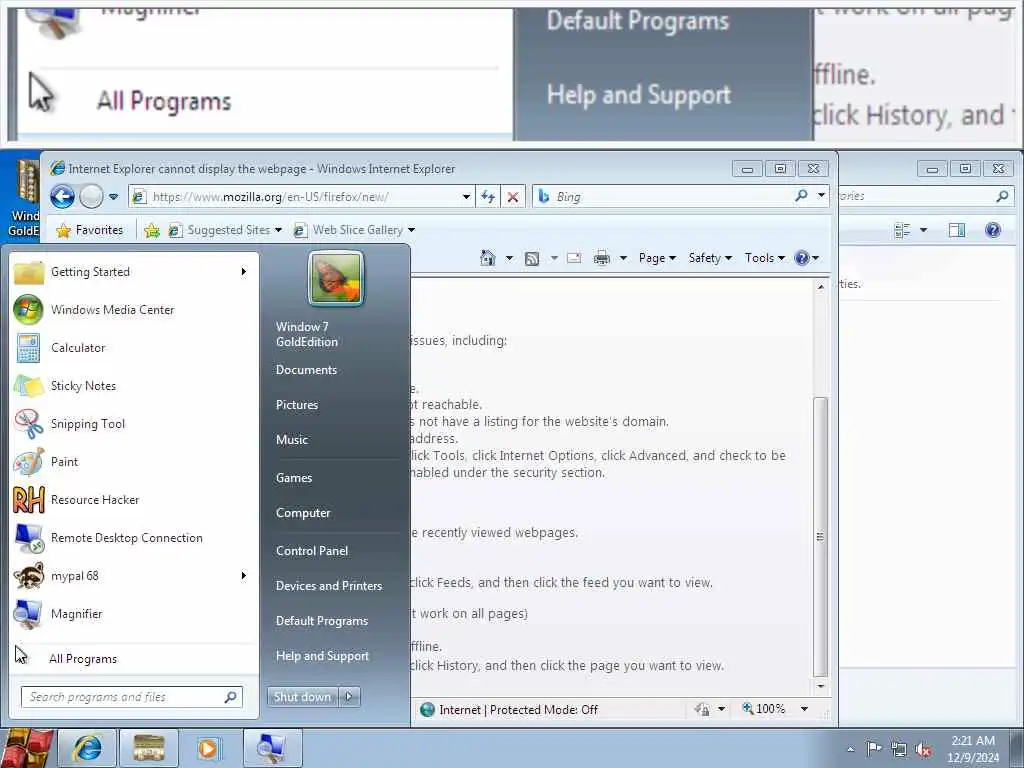
Task: Click the Home page icon
Action: (x=487, y=258)
